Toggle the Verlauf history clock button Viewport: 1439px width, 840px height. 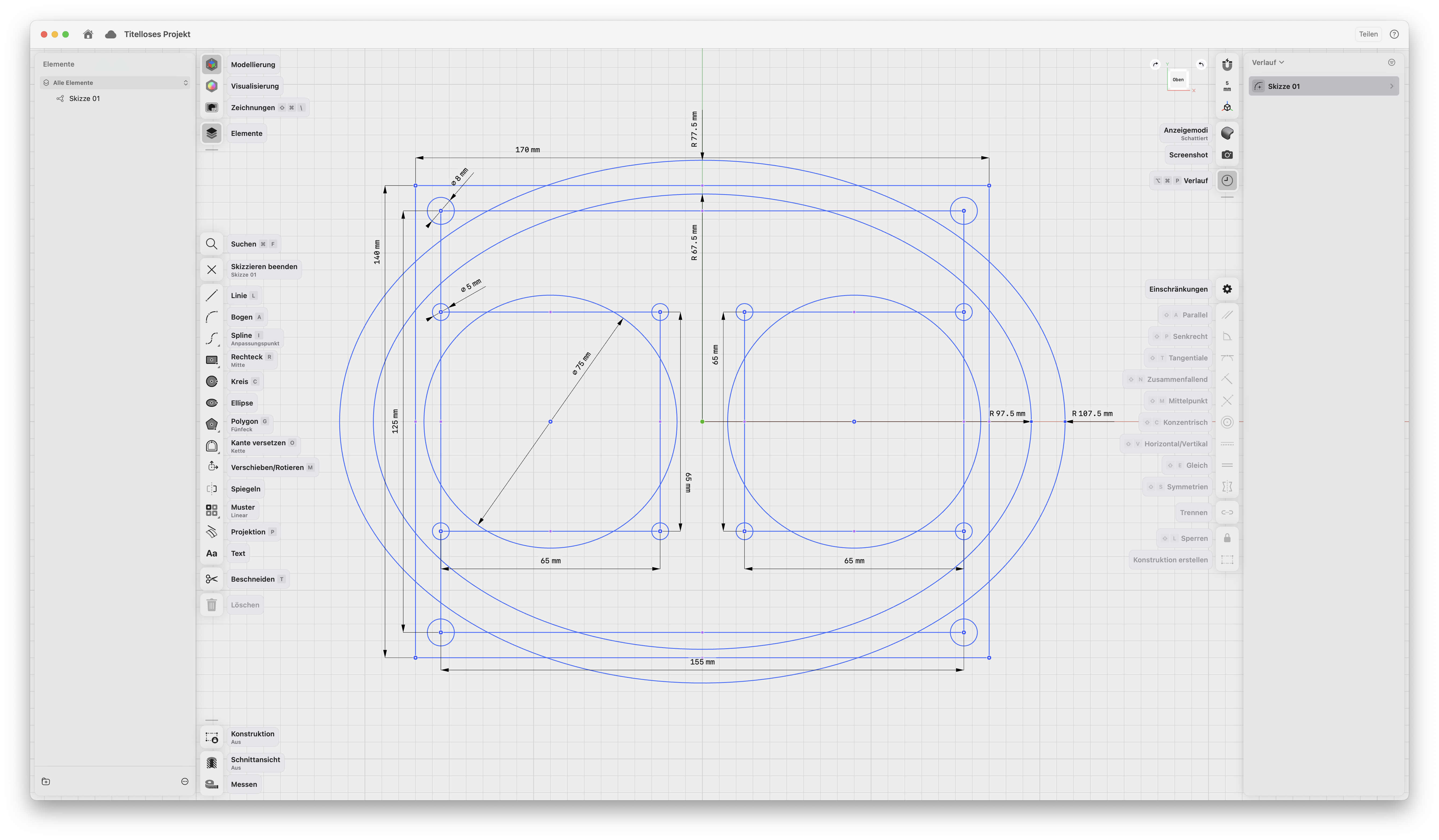(x=1226, y=180)
